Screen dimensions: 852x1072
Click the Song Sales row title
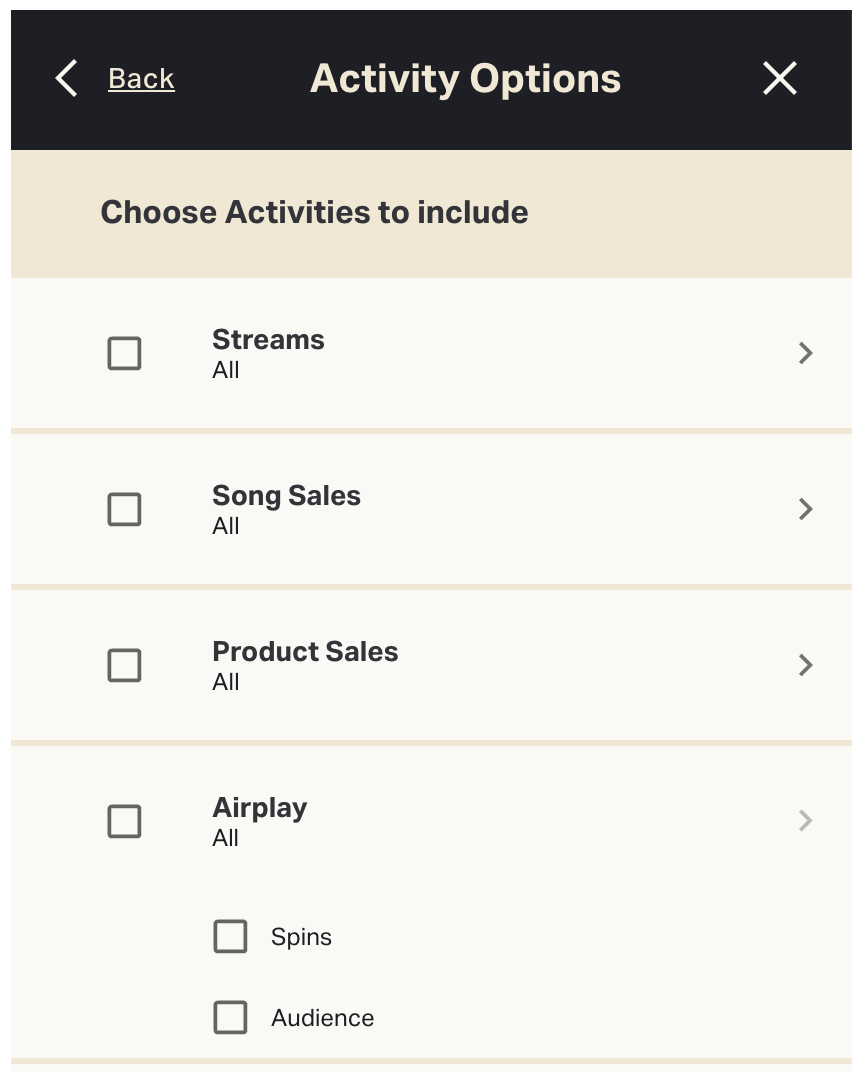(x=286, y=496)
